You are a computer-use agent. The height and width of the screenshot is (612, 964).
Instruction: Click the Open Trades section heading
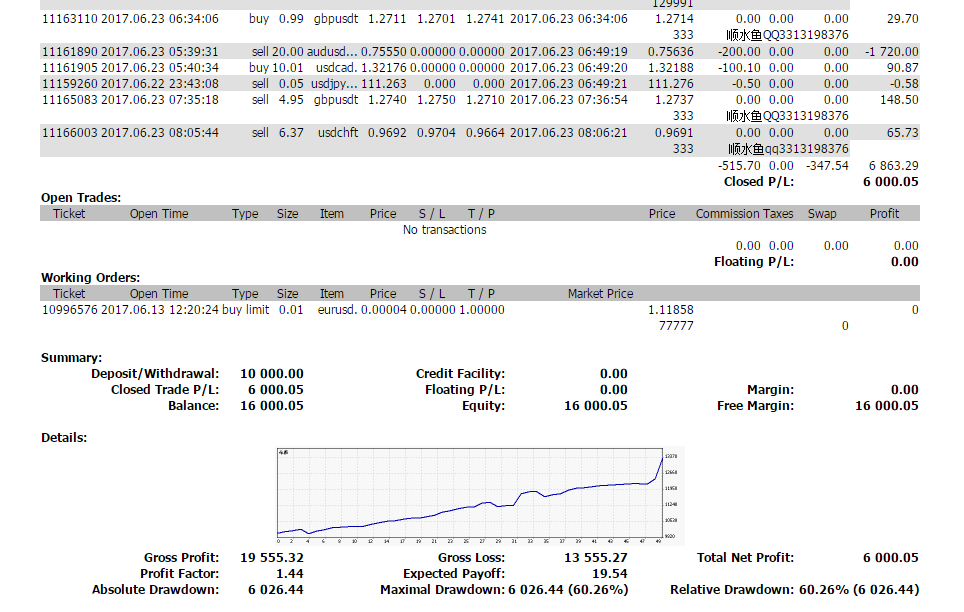pos(81,198)
